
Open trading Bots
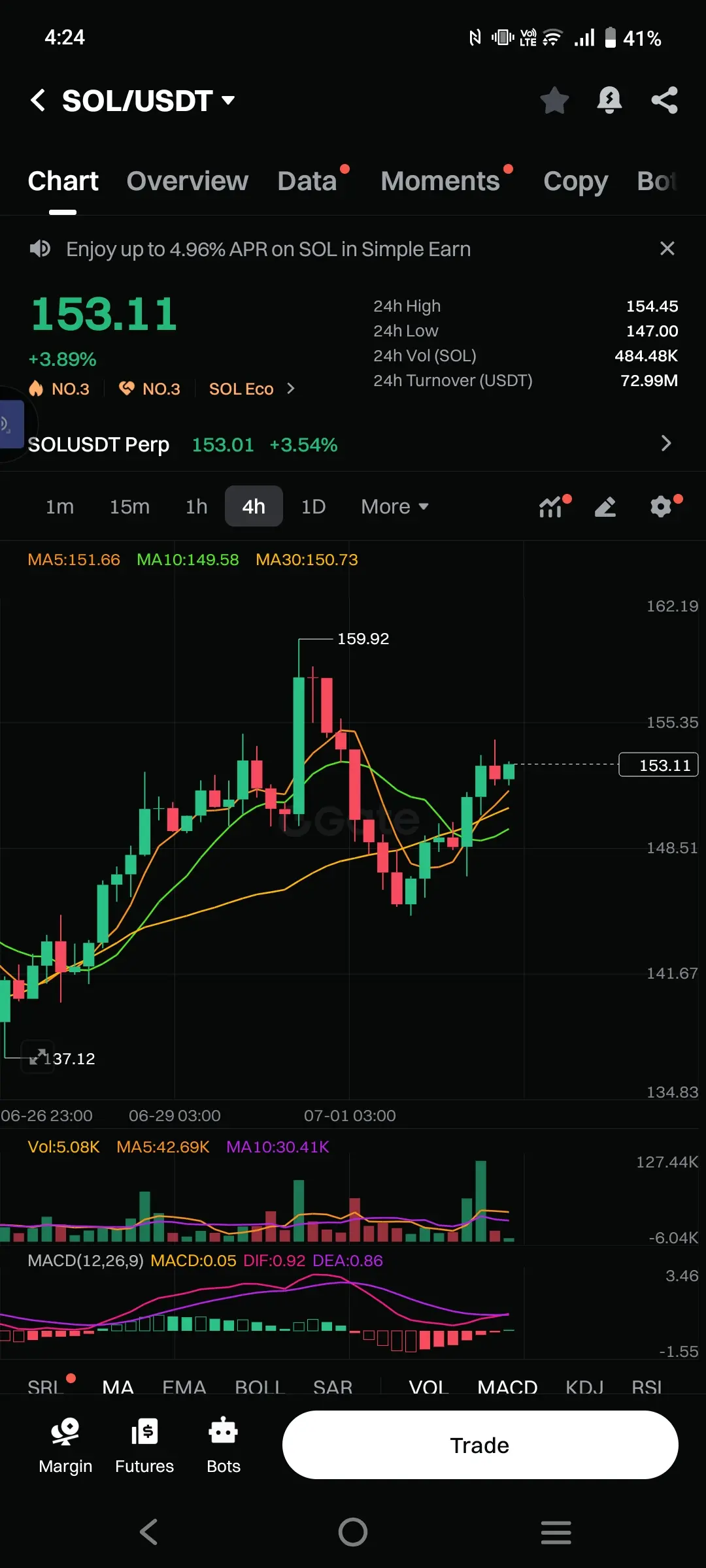tap(224, 1445)
